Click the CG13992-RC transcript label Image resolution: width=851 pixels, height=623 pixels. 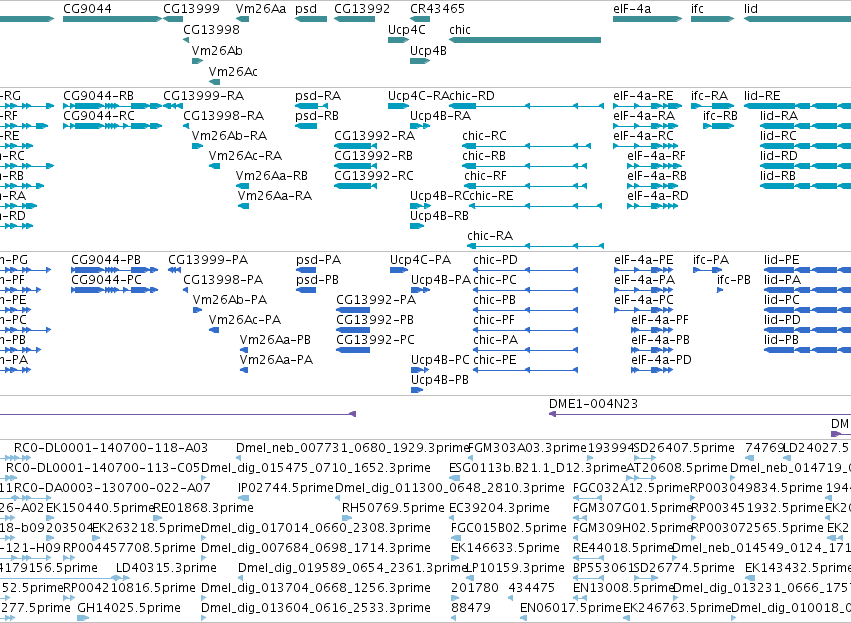(374, 176)
